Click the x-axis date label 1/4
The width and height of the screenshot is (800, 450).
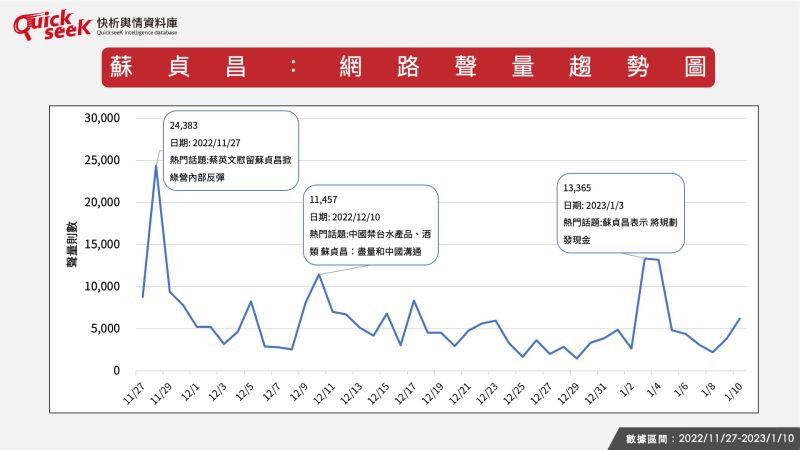point(654,390)
